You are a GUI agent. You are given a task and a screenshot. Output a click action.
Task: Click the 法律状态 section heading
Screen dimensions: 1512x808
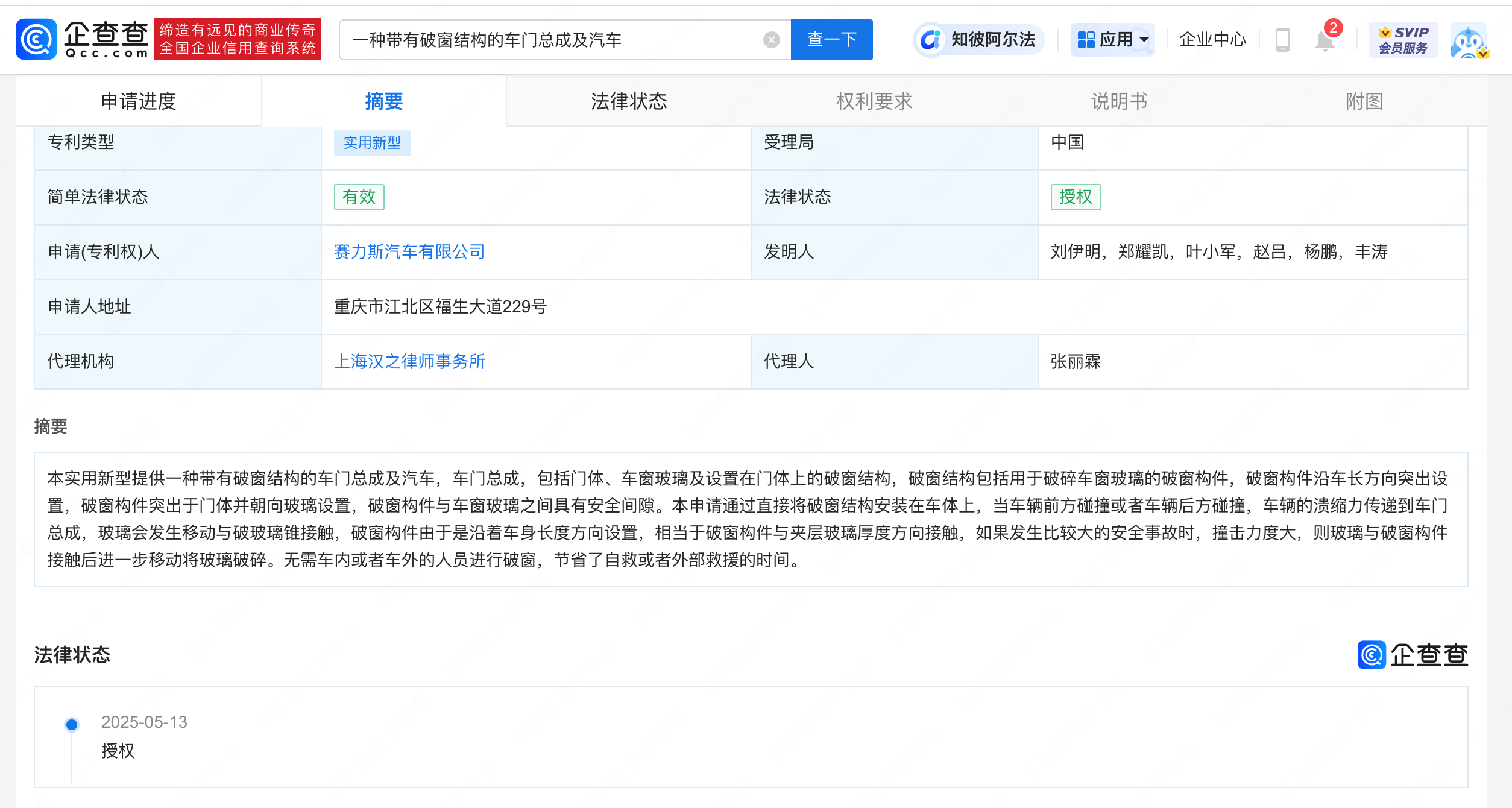coord(72,655)
